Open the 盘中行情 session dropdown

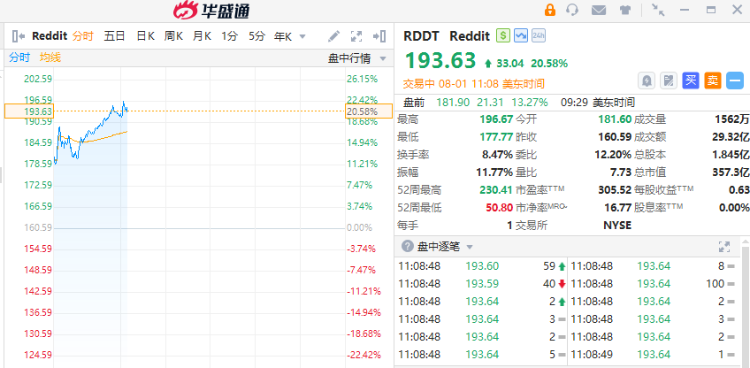[x=357, y=58]
